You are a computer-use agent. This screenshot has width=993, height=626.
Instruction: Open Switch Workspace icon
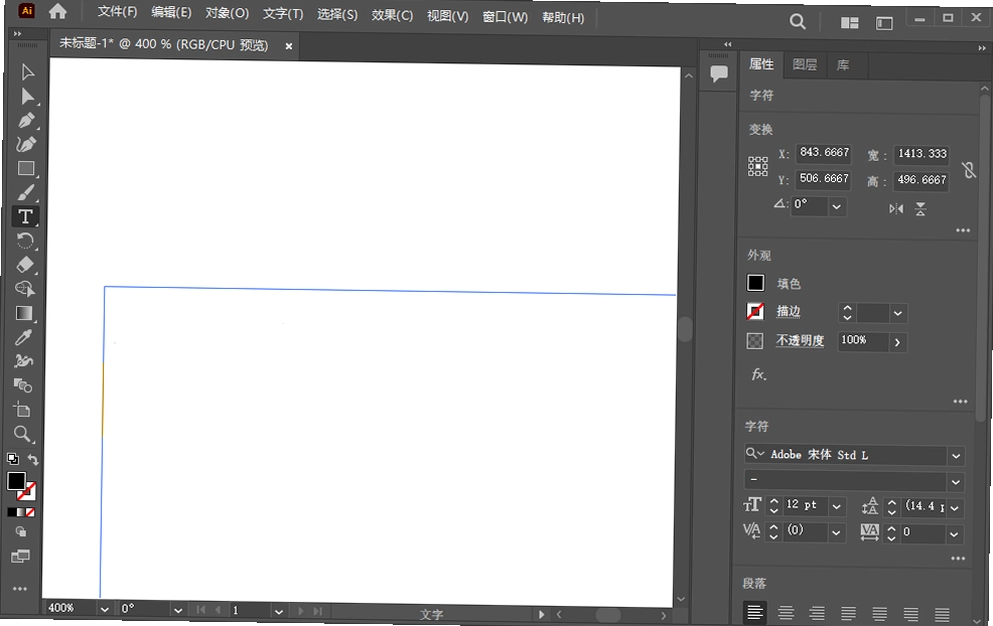(884, 23)
